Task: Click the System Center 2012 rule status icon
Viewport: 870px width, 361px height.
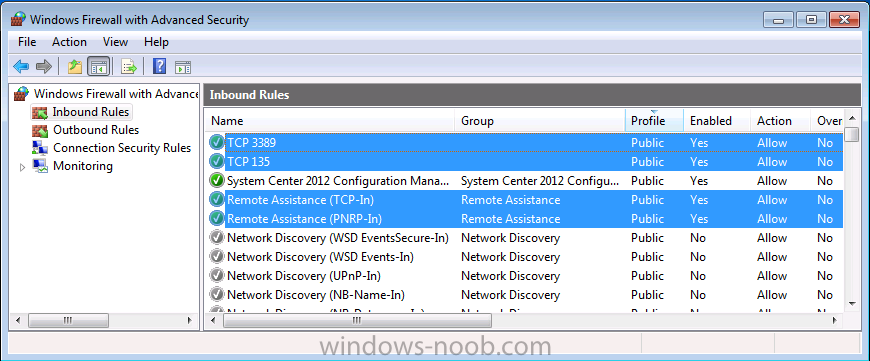Action: coord(216,181)
